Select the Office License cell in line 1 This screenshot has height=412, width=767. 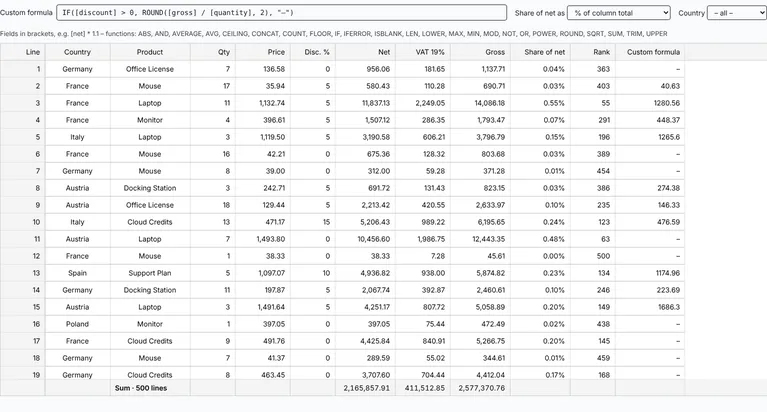[x=150, y=69]
